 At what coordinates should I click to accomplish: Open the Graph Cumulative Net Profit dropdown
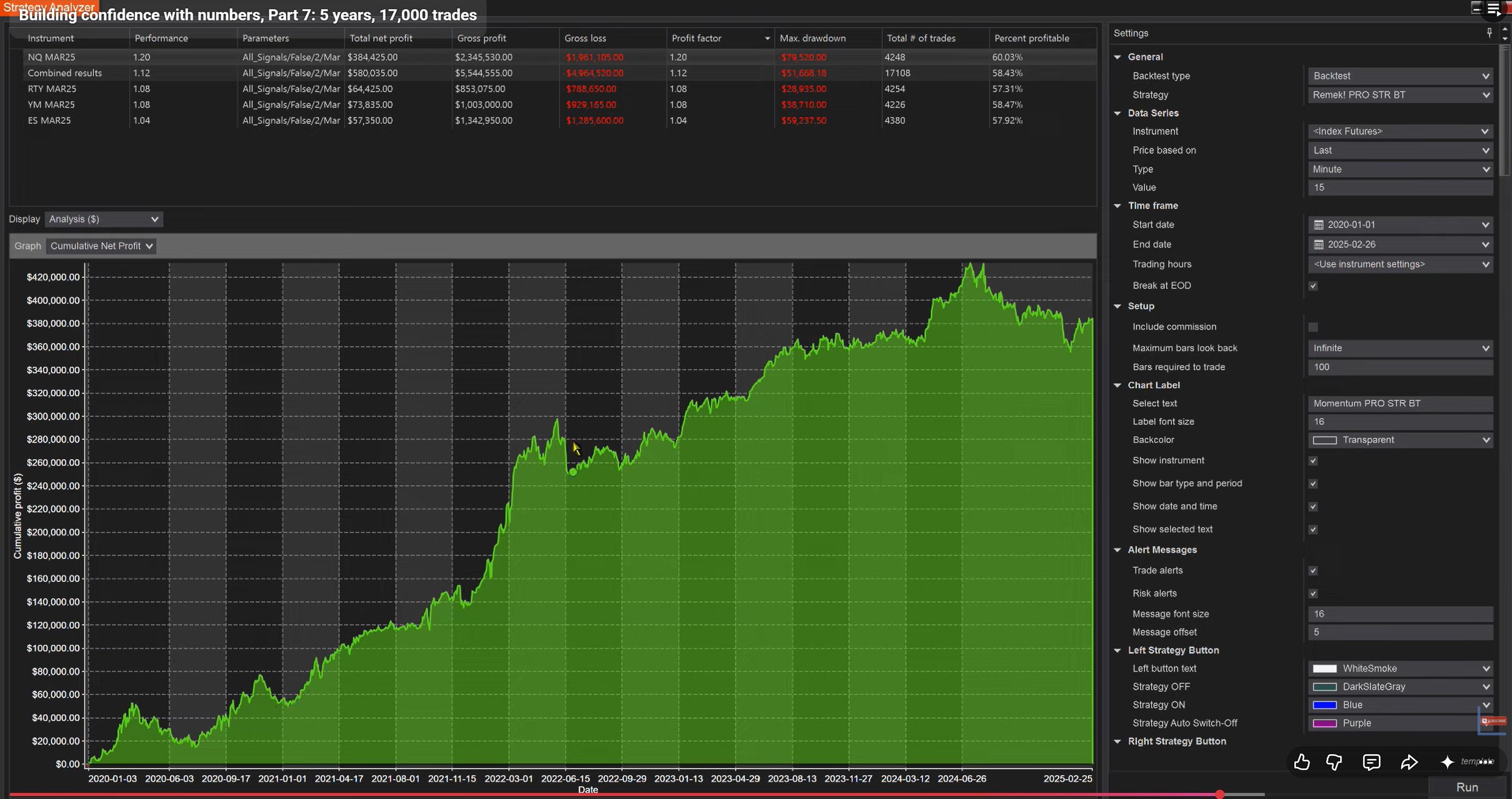pyautogui.click(x=101, y=246)
